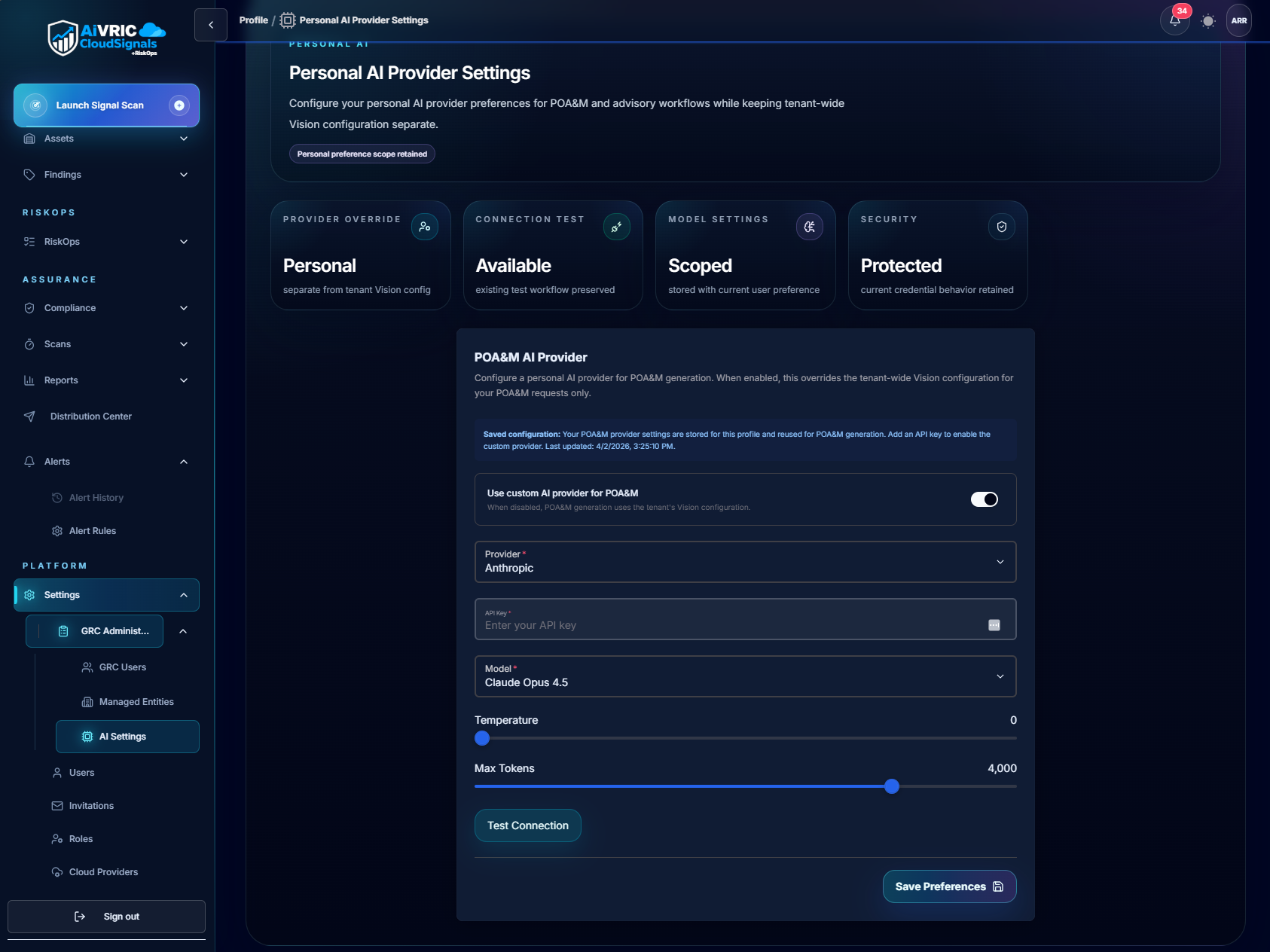
Task: Click the Assets stack icon
Action: click(x=29, y=139)
